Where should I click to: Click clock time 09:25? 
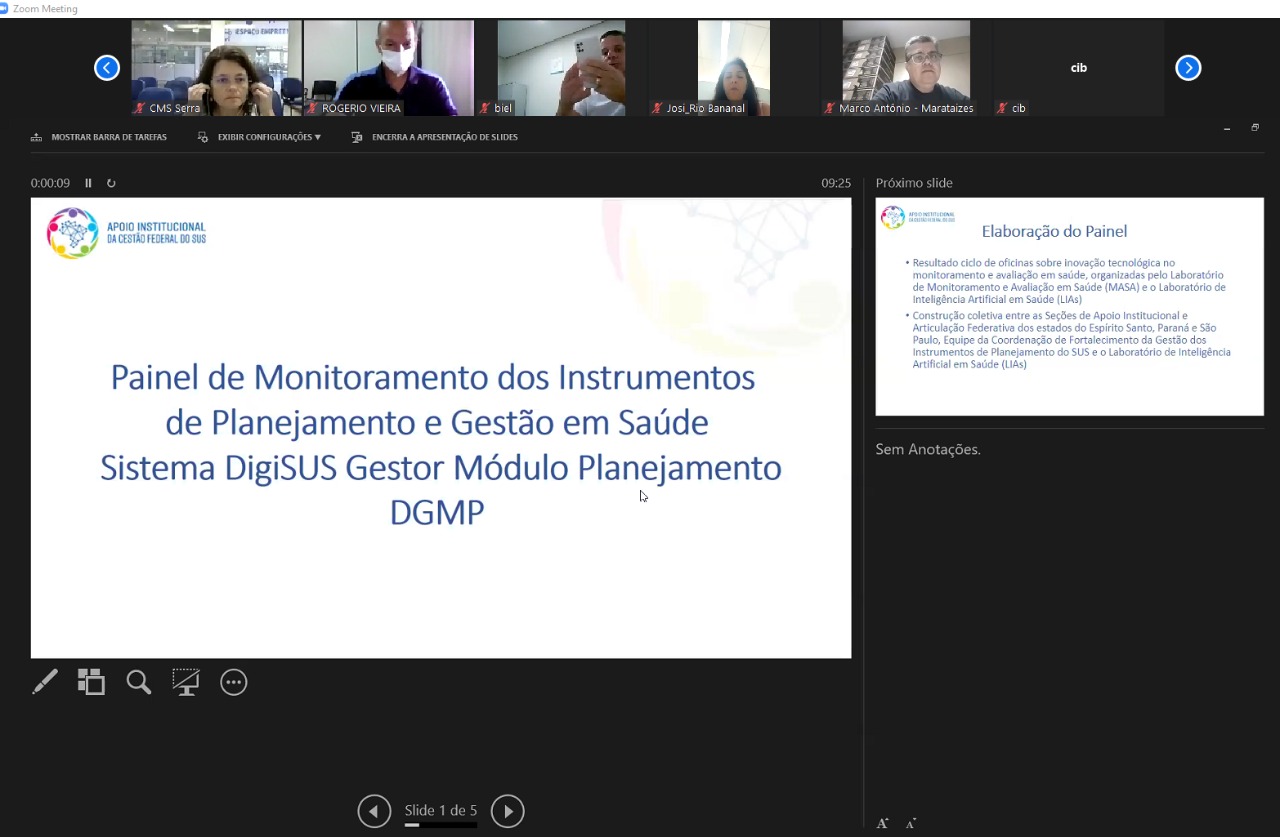pyautogui.click(x=836, y=183)
